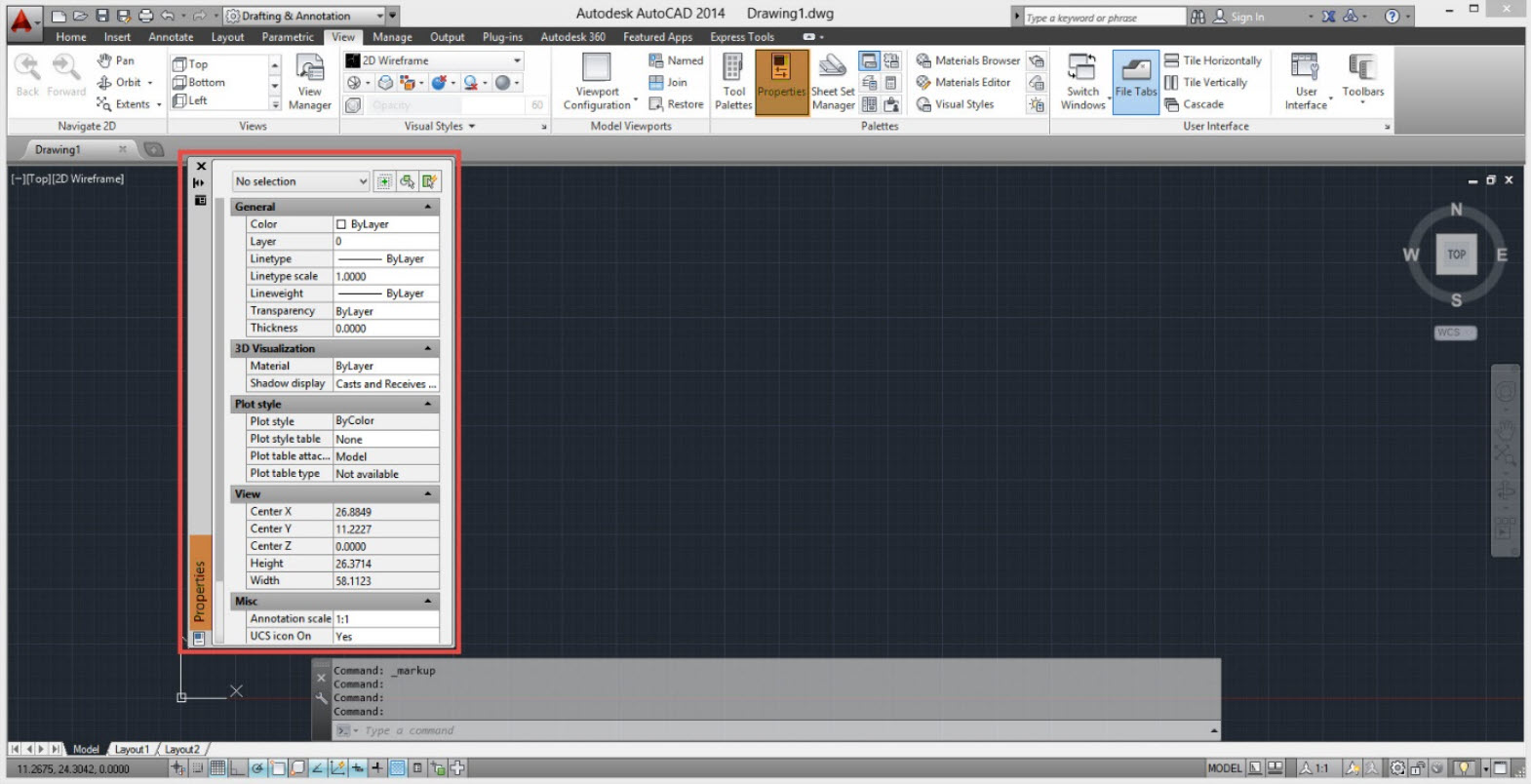1531x784 pixels.
Task: Click the Named viewports button
Action: click(x=676, y=60)
